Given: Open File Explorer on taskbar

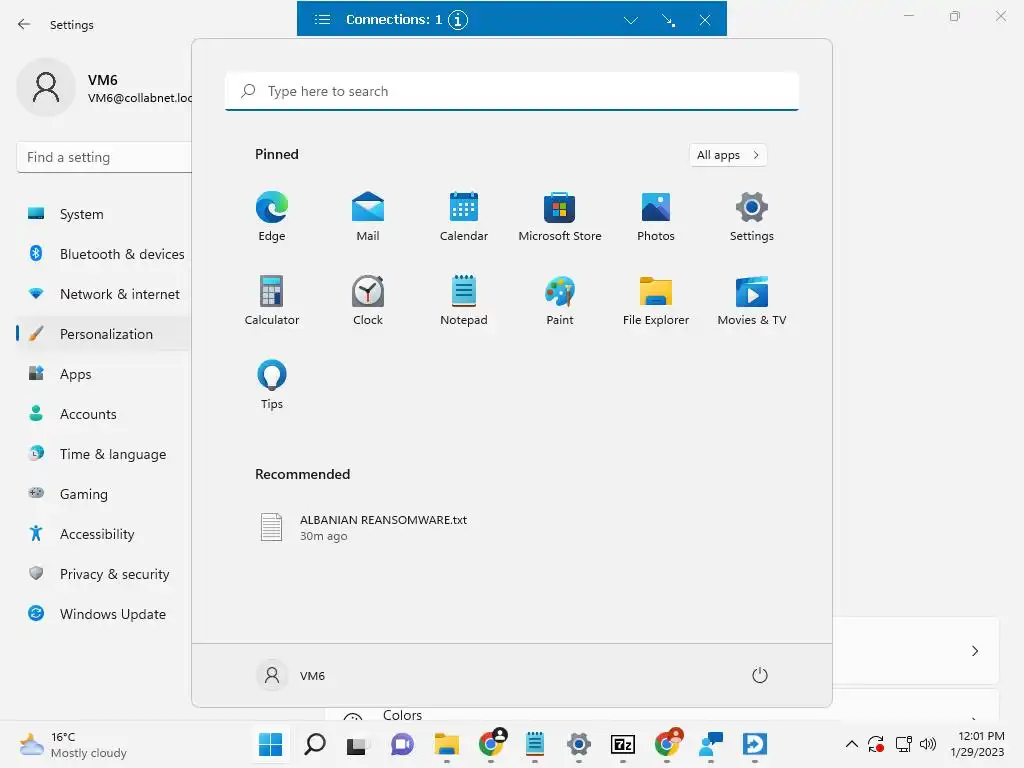Looking at the screenshot, I should (447, 744).
